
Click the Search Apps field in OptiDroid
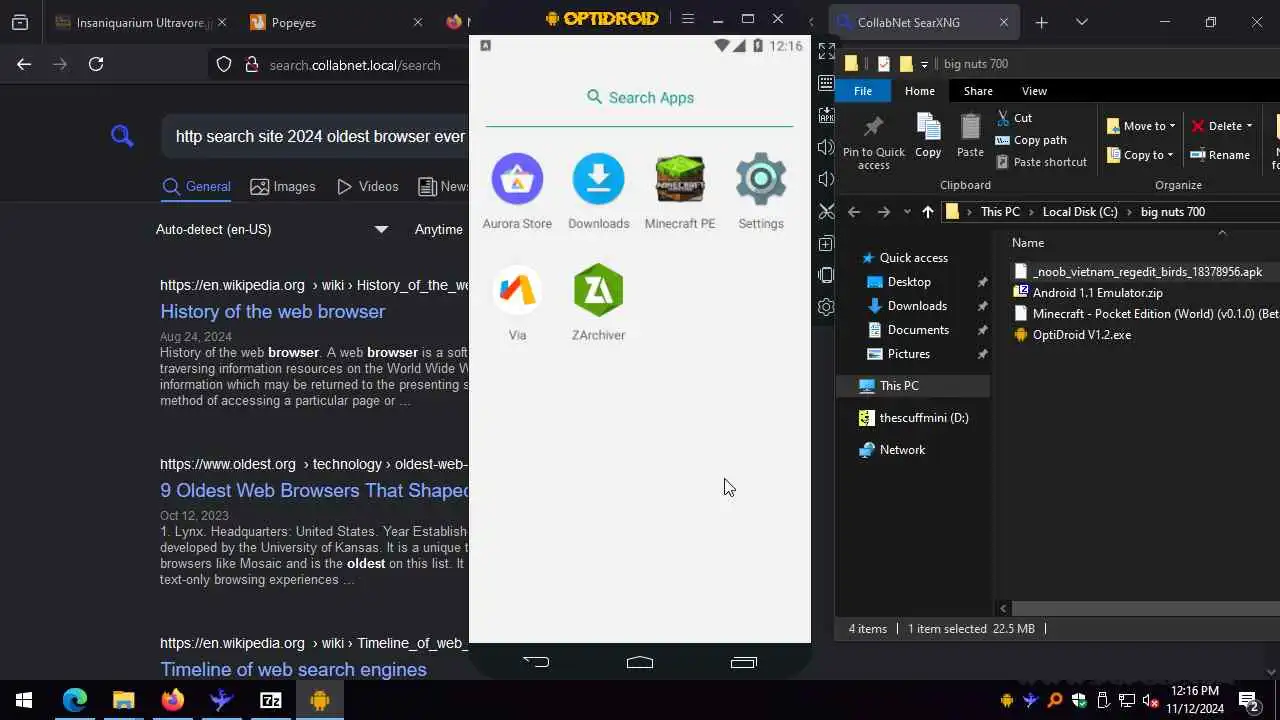639,97
